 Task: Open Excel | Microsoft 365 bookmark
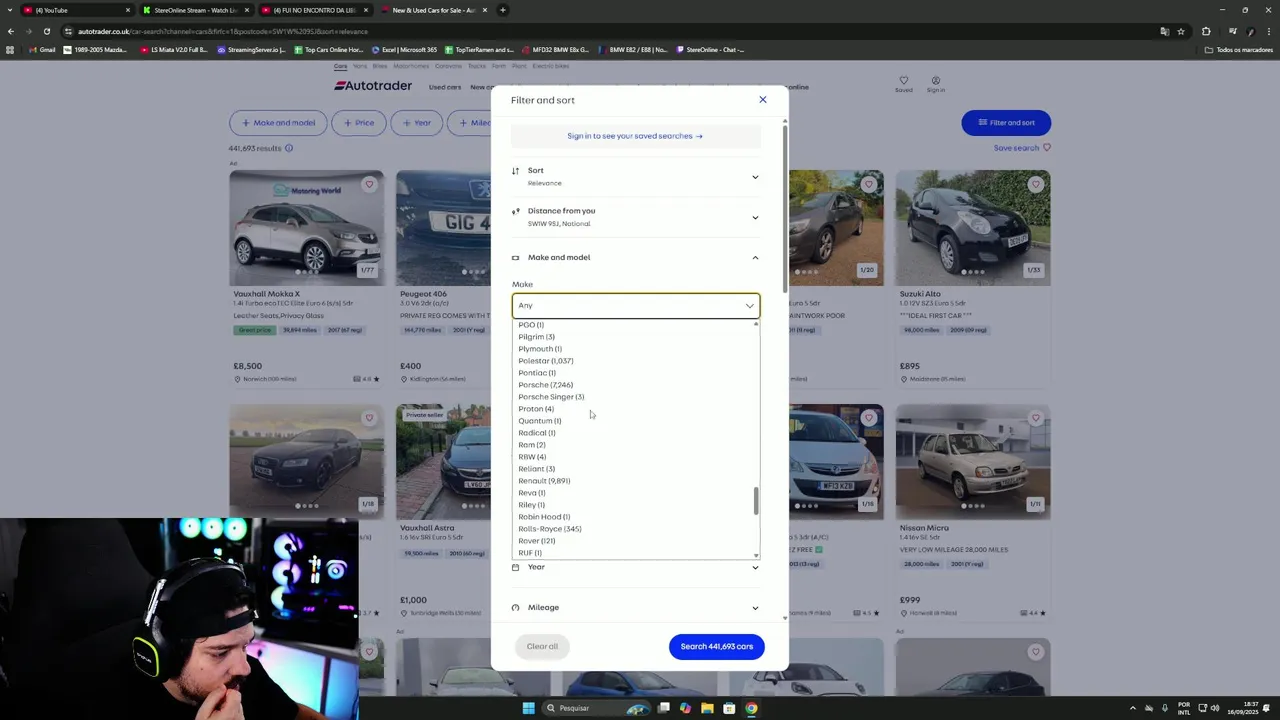tap(404, 49)
